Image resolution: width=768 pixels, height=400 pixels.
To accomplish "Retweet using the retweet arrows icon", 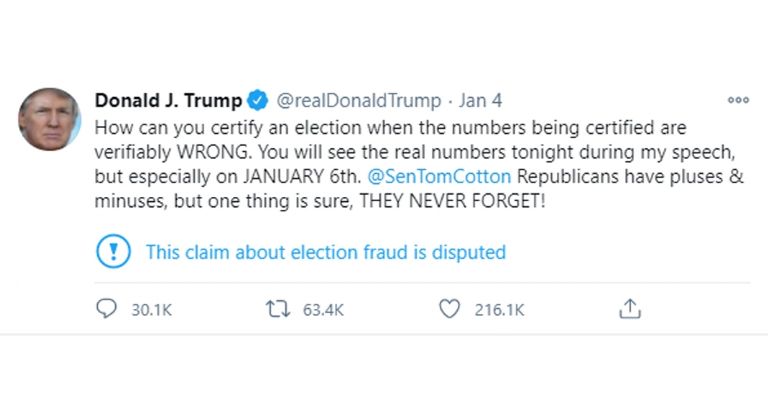I will 277,310.
